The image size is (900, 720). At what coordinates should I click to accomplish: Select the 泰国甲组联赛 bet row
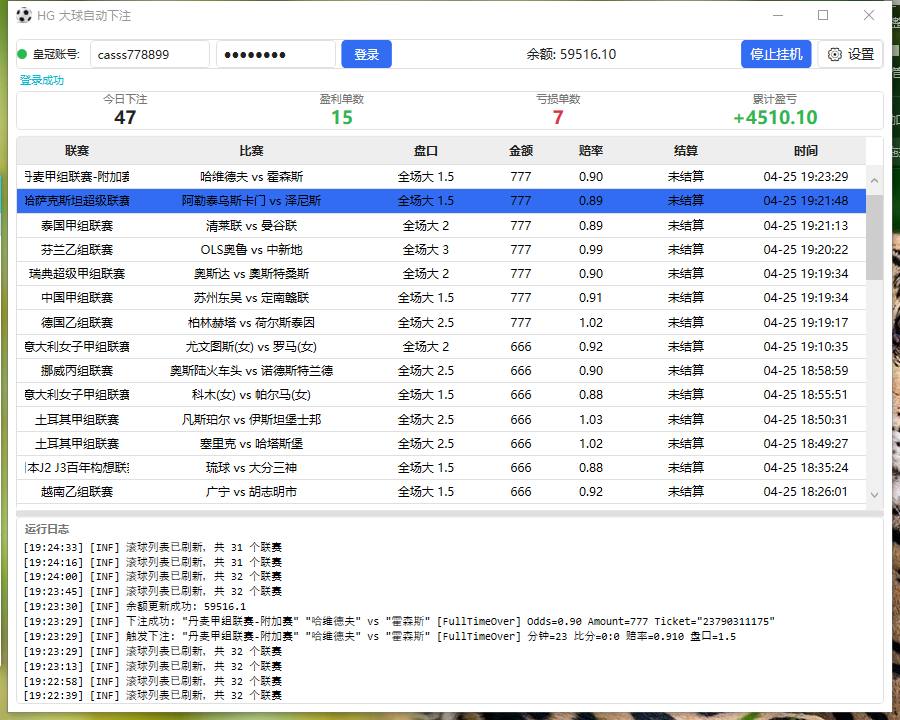tap(441, 226)
